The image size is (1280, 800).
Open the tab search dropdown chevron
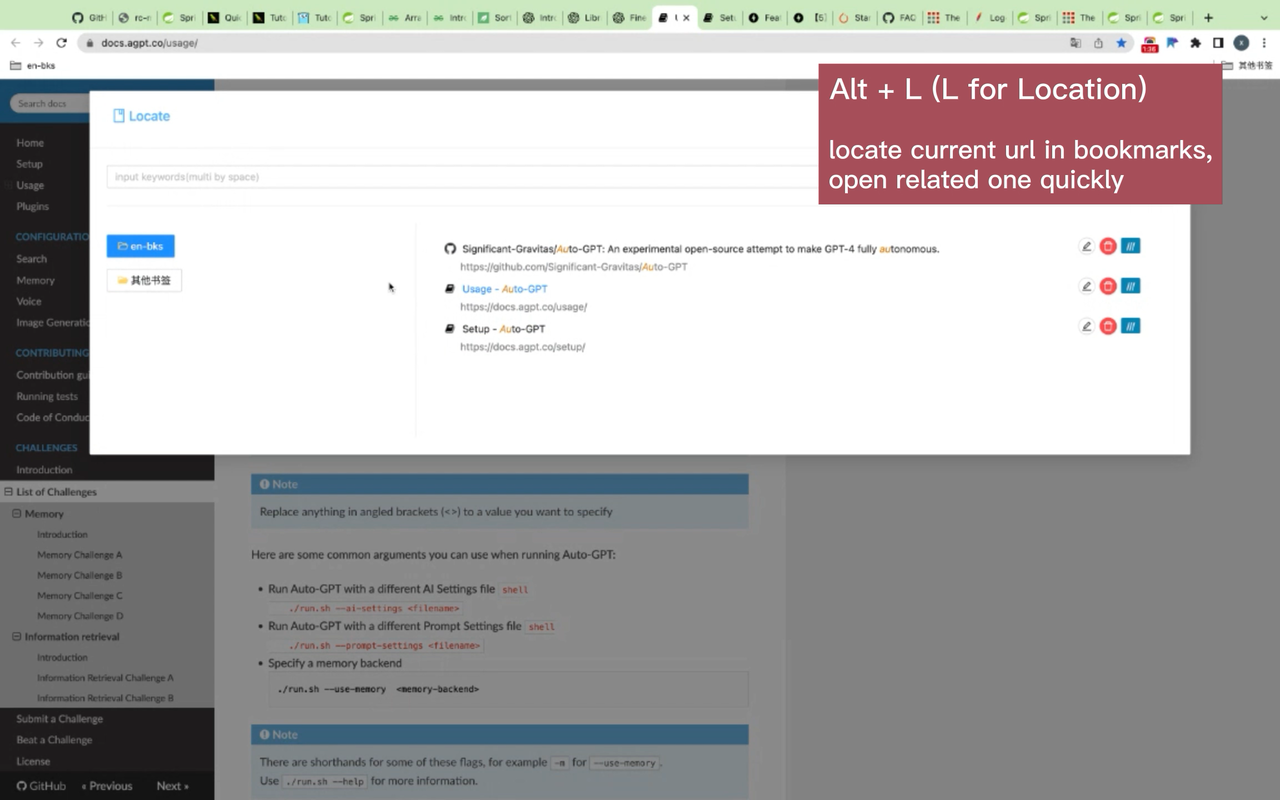pyautogui.click(x=1265, y=17)
